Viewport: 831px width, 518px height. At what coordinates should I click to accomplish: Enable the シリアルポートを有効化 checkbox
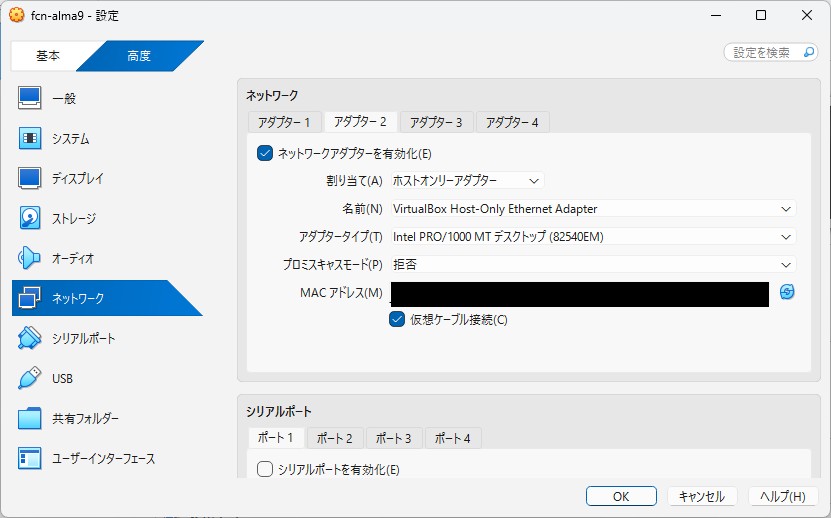264,469
